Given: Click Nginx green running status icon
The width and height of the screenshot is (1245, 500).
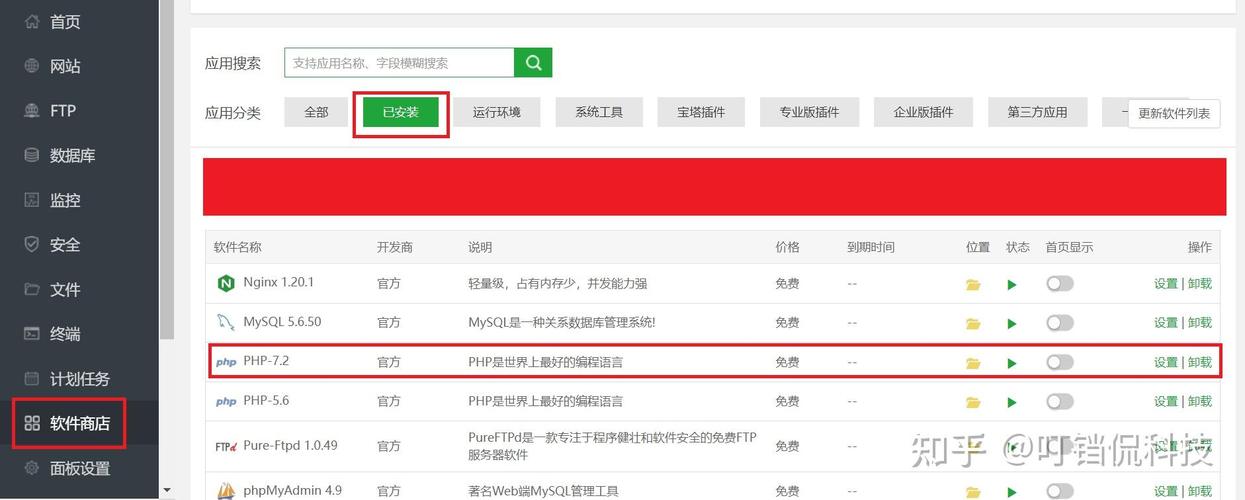Looking at the screenshot, I should [x=1012, y=285].
